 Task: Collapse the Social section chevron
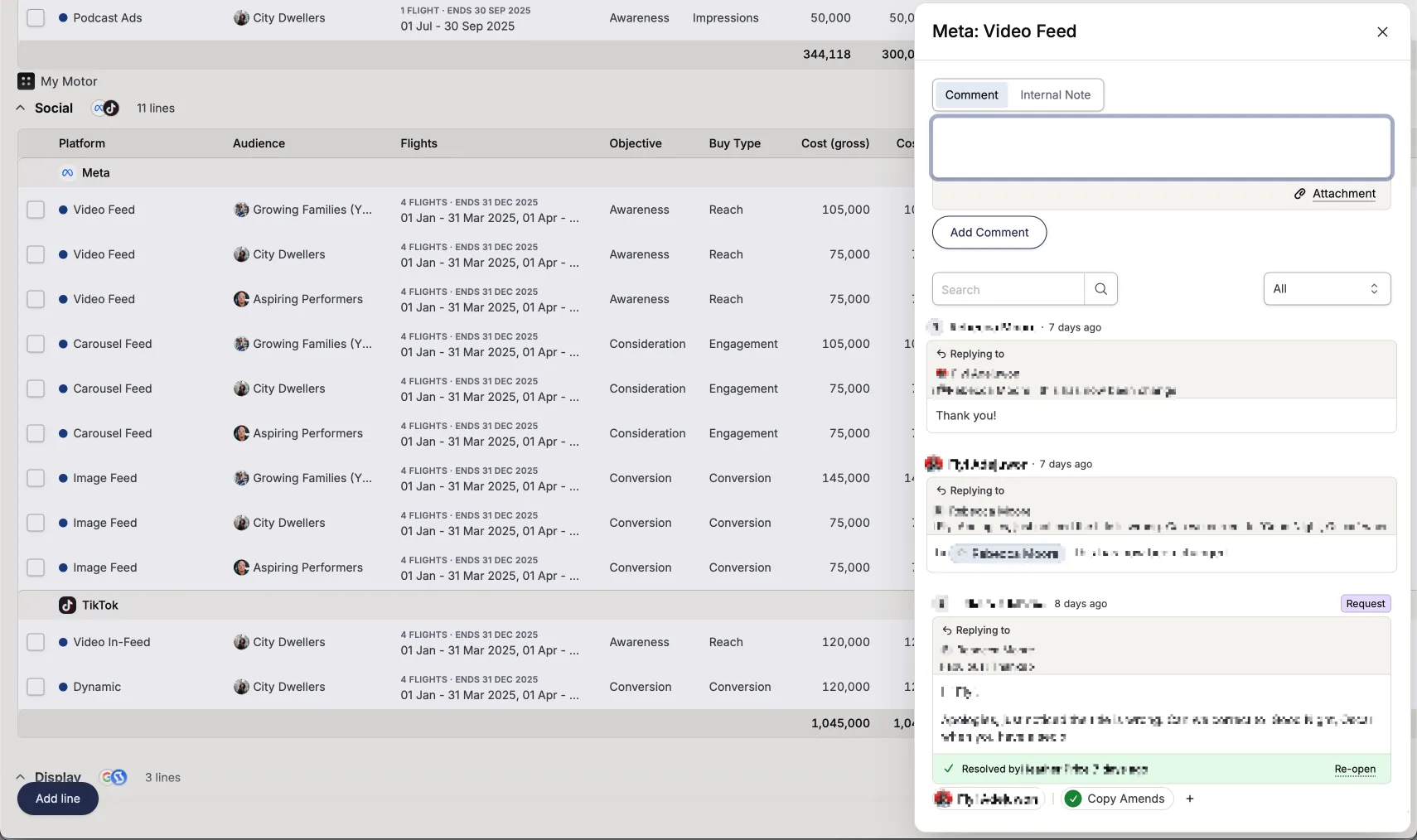(21, 109)
